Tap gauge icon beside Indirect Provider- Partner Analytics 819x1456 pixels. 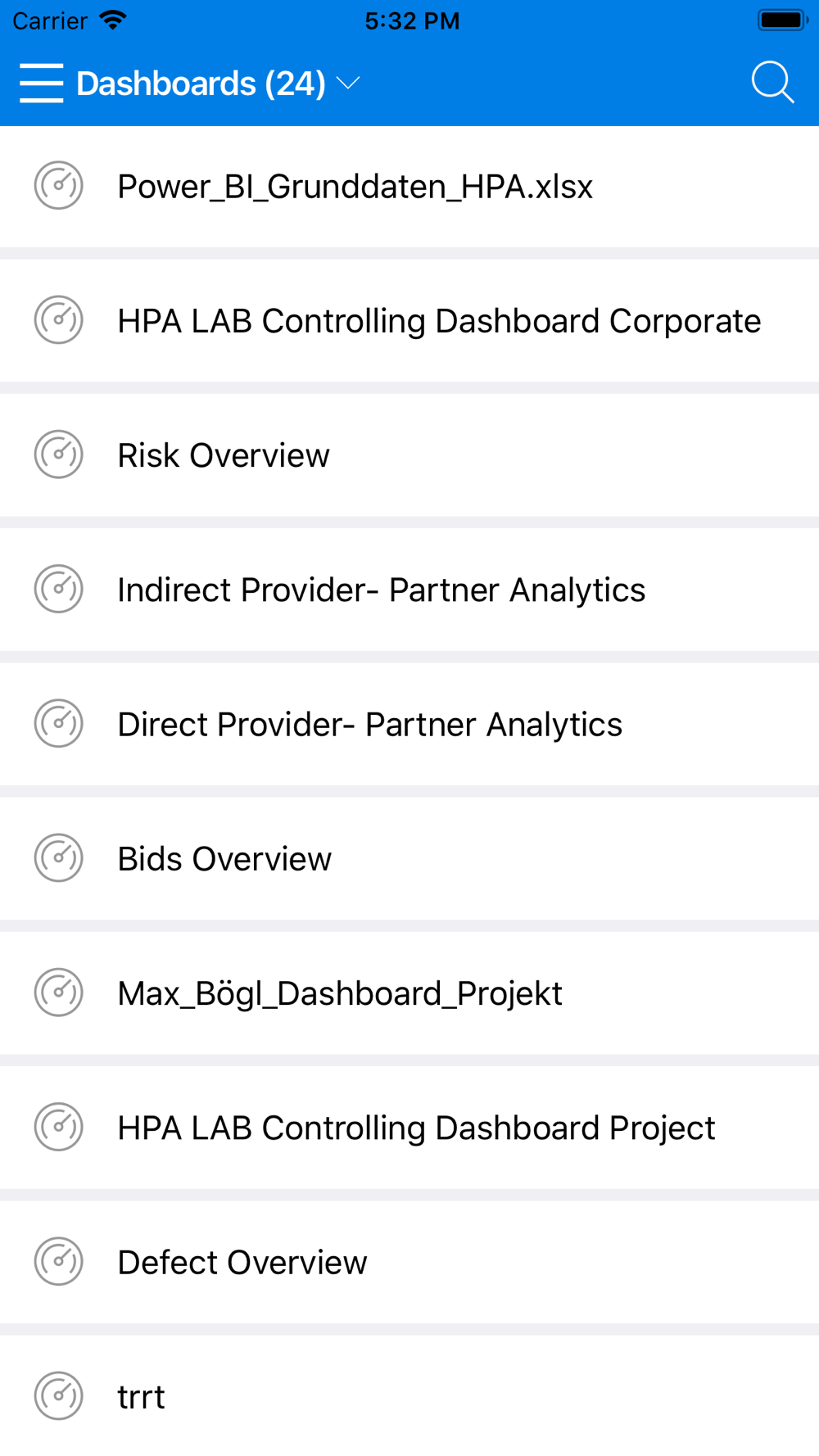[59, 589]
